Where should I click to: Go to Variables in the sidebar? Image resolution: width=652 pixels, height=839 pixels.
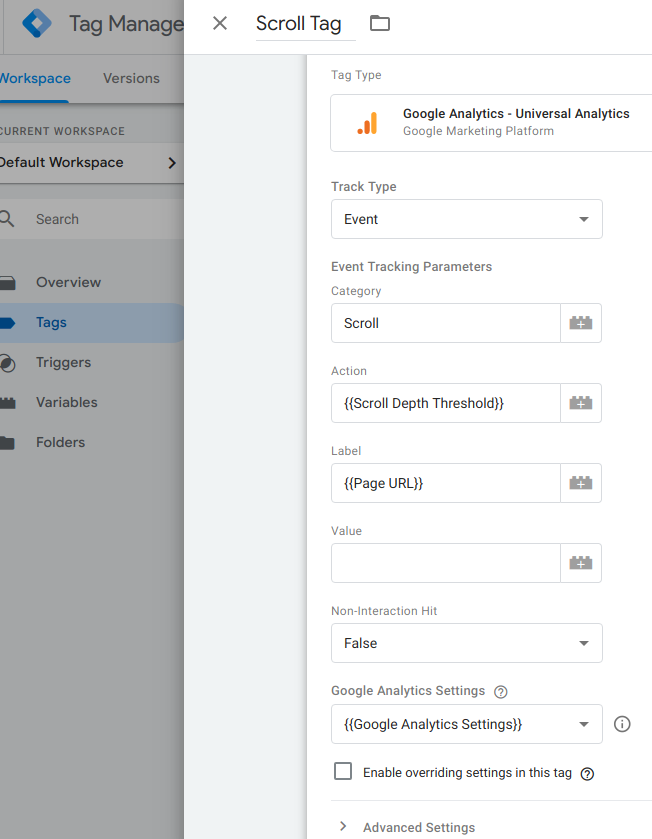coord(67,402)
